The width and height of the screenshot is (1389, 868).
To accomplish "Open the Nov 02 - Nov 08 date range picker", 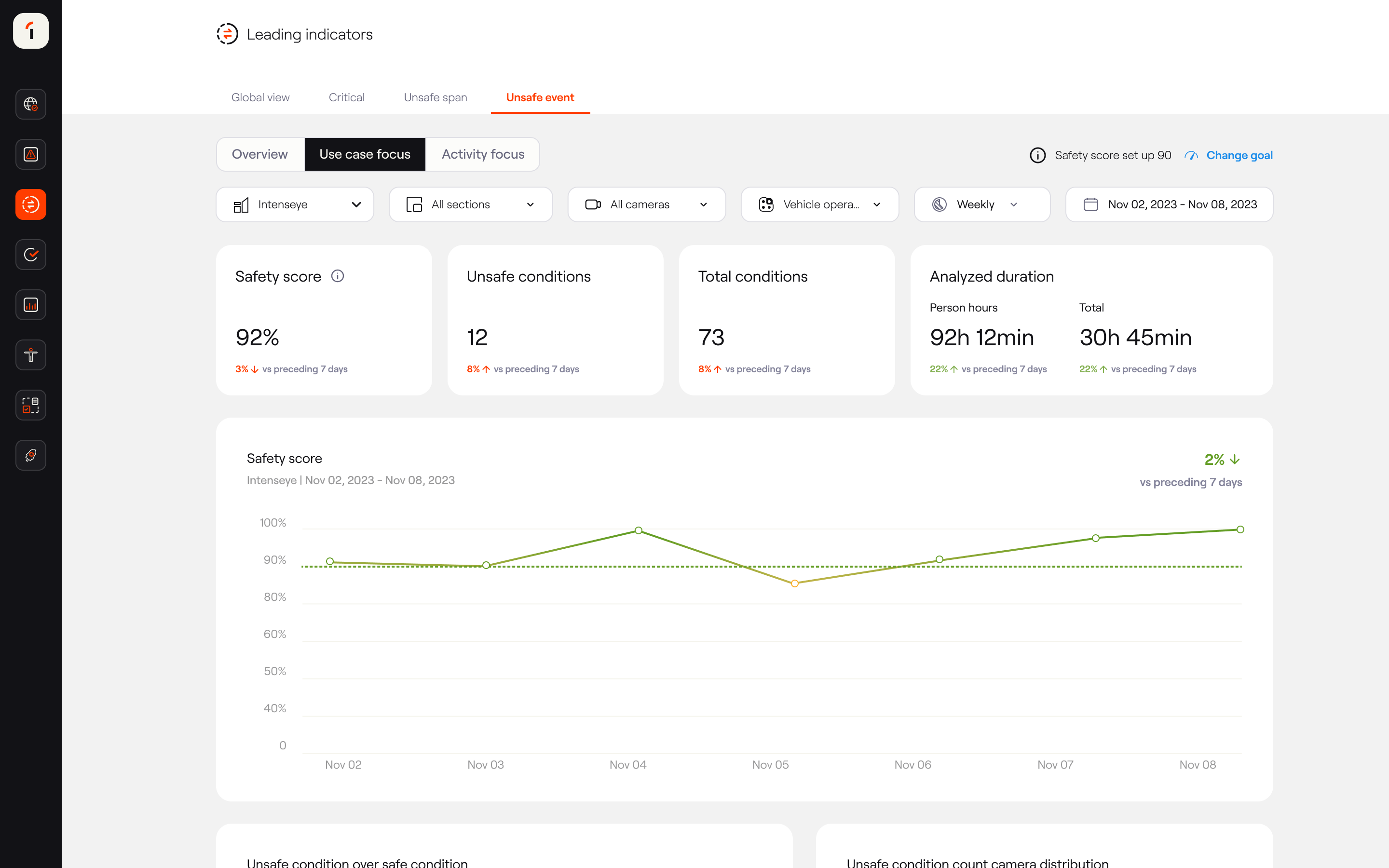I will [x=1169, y=204].
